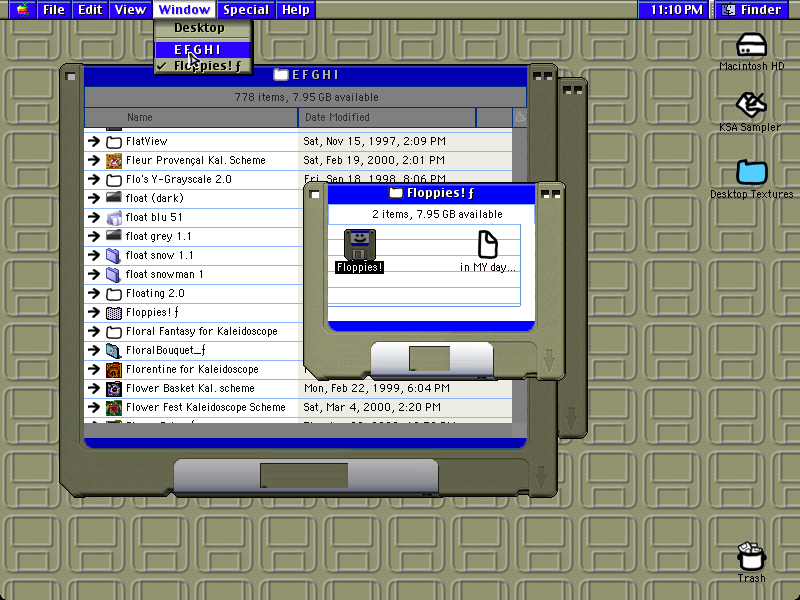Click the FlatView folder icon
Image resolution: width=800 pixels, height=600 pixels.
(114, 142)
